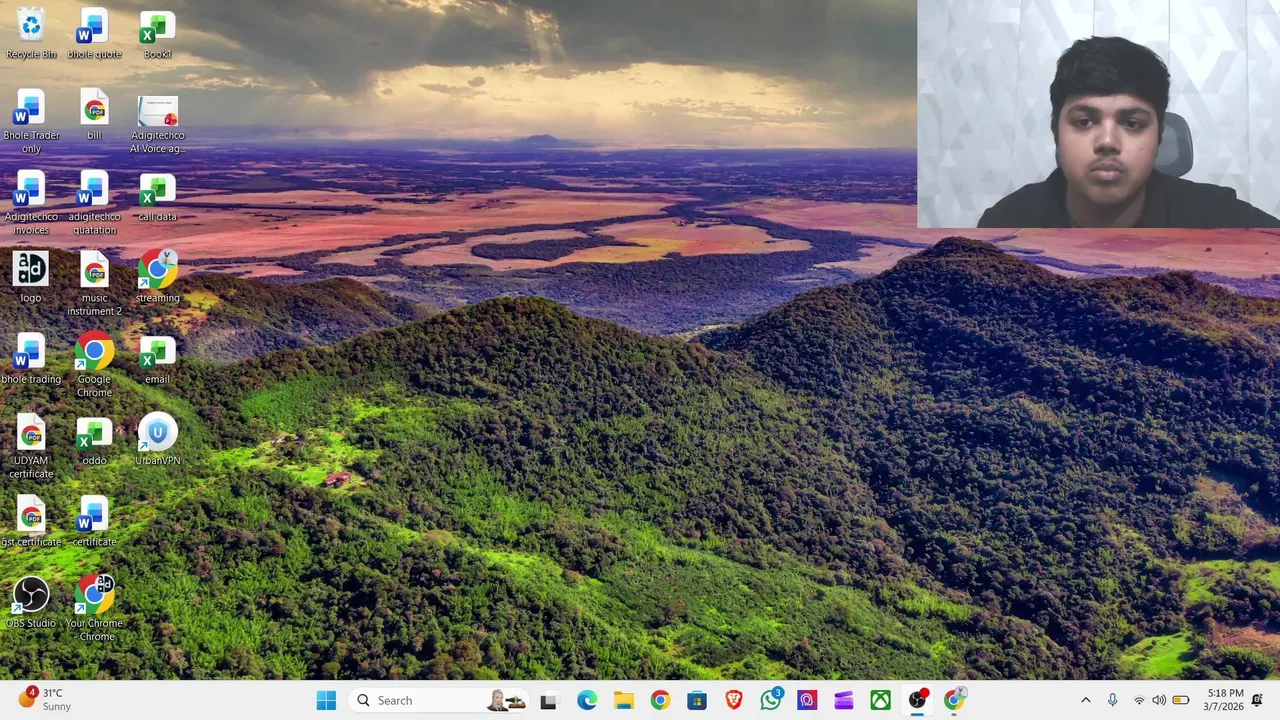Image resolution: width=1280 pixels, height=720 pixels.
Task: Switch to the Chrome profile window in taskbar
Action: 954,700
